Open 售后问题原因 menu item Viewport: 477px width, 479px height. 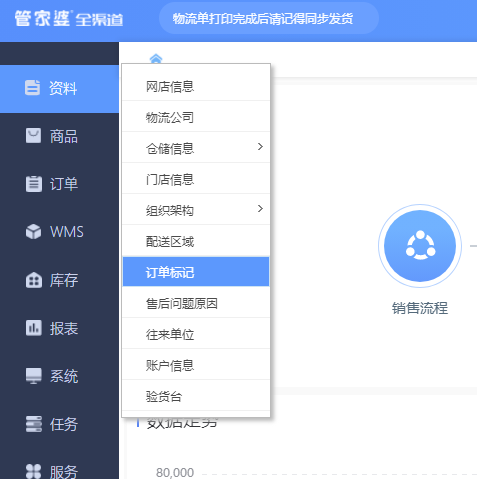pos(196,303)
